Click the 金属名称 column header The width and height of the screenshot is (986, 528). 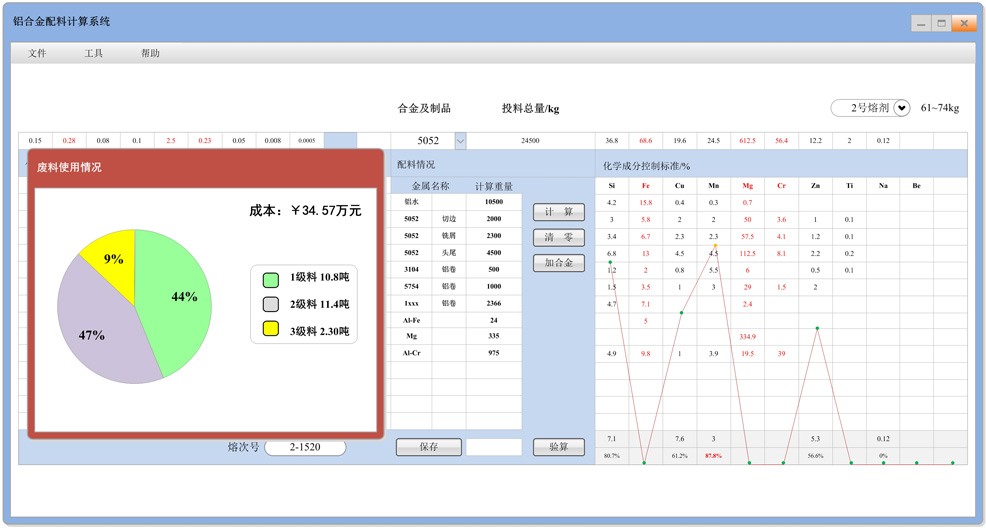430,187
